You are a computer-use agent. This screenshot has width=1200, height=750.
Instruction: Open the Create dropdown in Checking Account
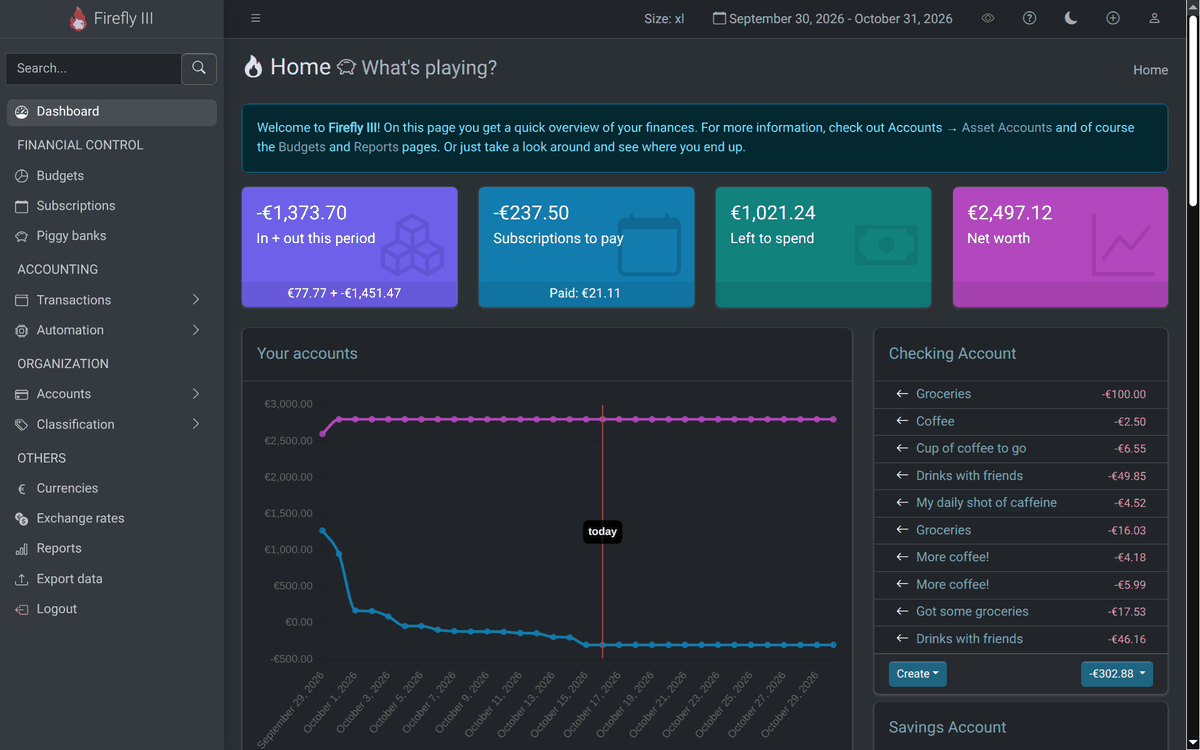coord(917,674)
